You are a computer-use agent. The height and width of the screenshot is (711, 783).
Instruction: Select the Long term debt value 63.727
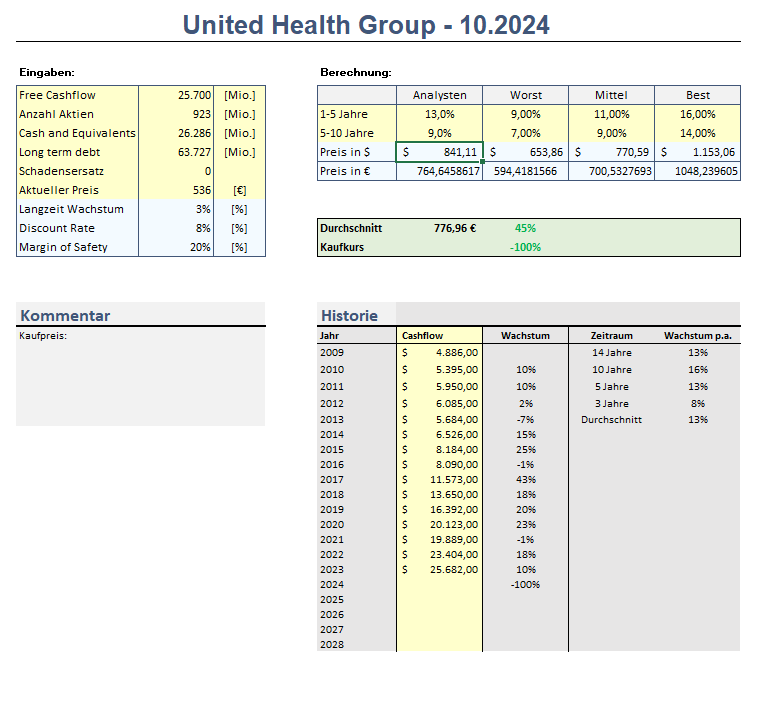pos(176,152)
